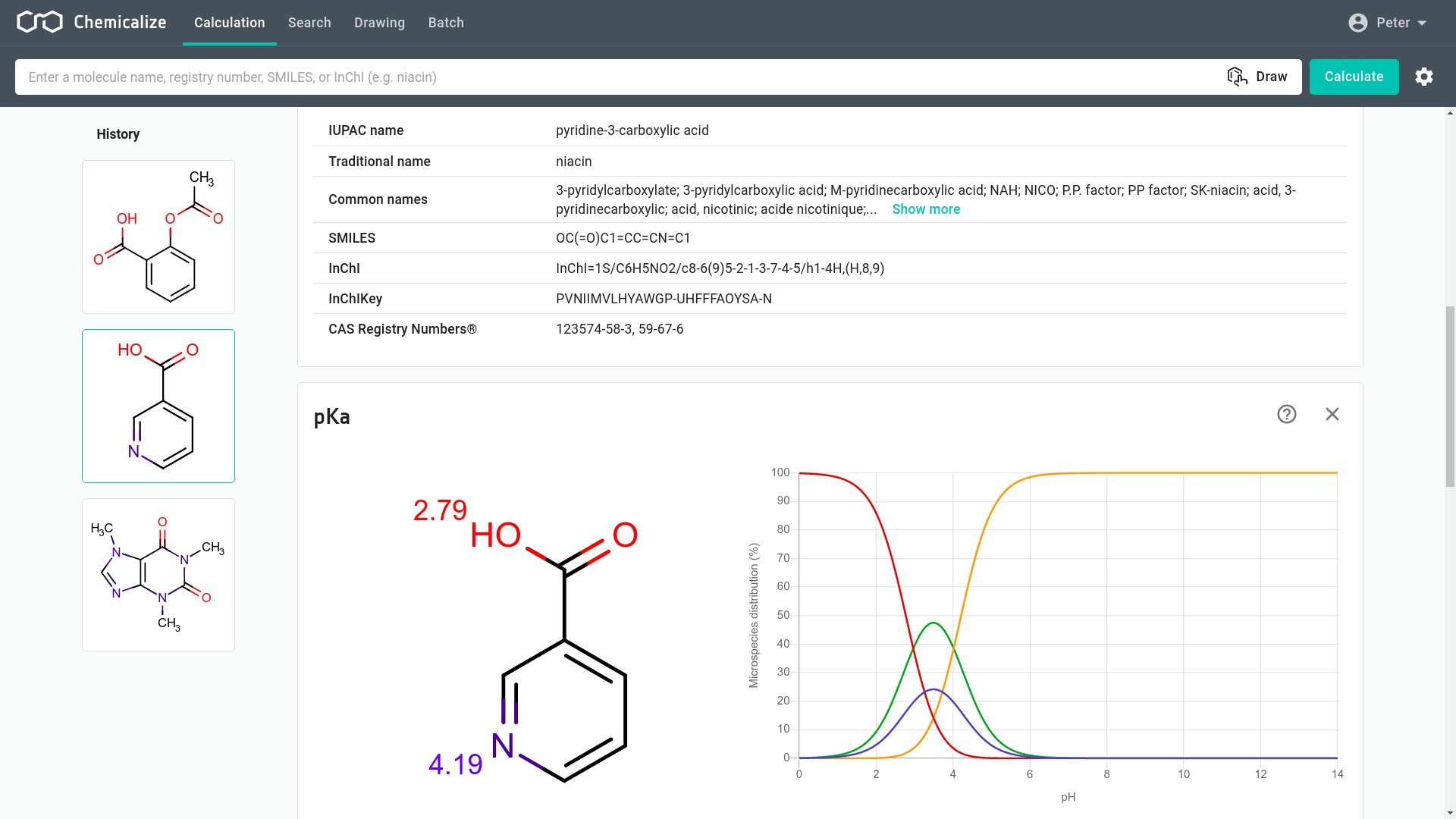The height and width of the screenshot is (819, 1456).
Task: Click the molecule search input field
Action: tap(531, 77)
